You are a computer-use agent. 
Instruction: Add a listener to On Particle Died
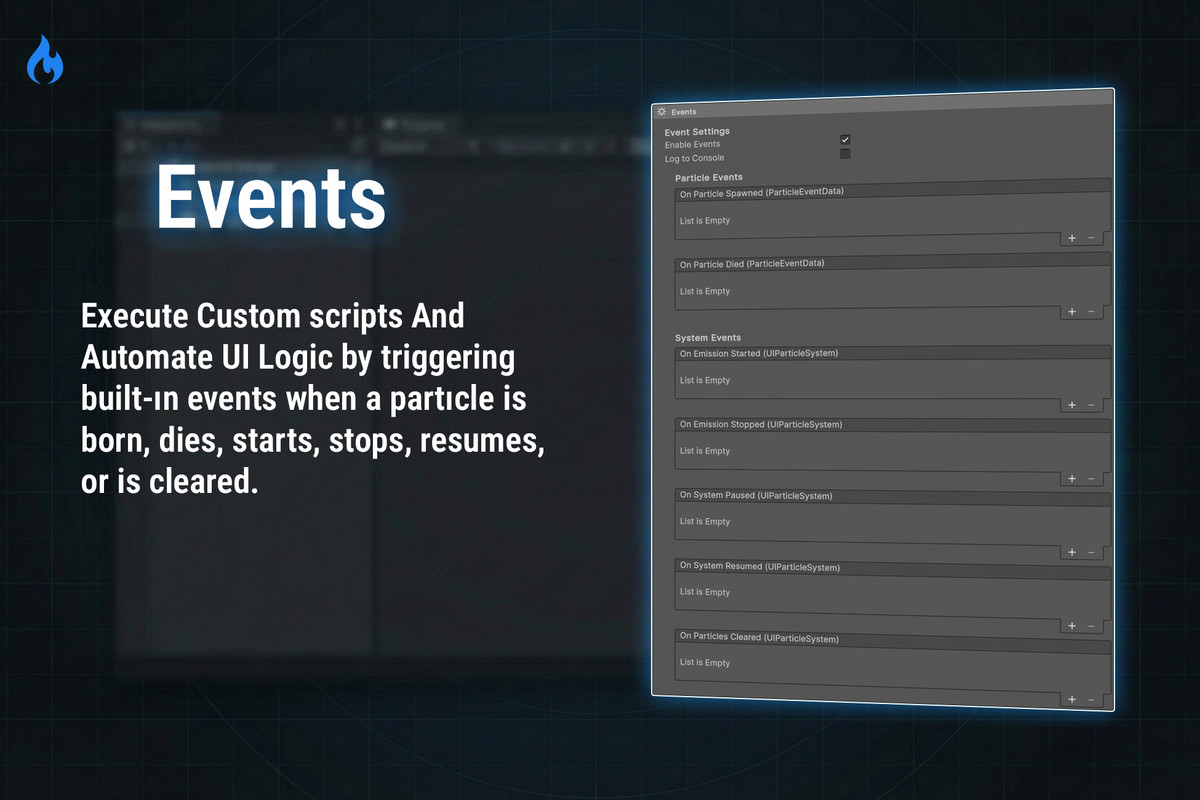pos(1071,311)
